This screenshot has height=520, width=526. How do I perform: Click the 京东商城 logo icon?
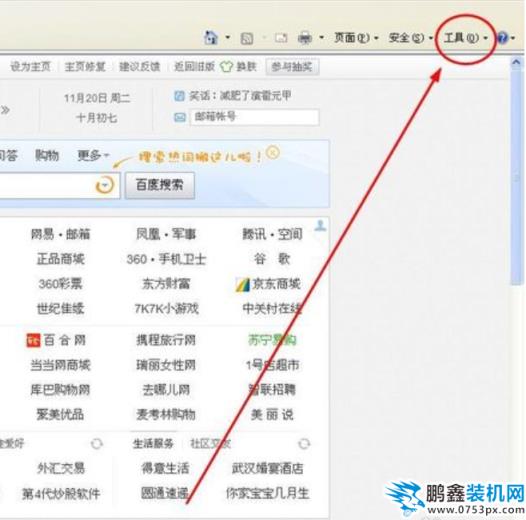click(243, 285)
